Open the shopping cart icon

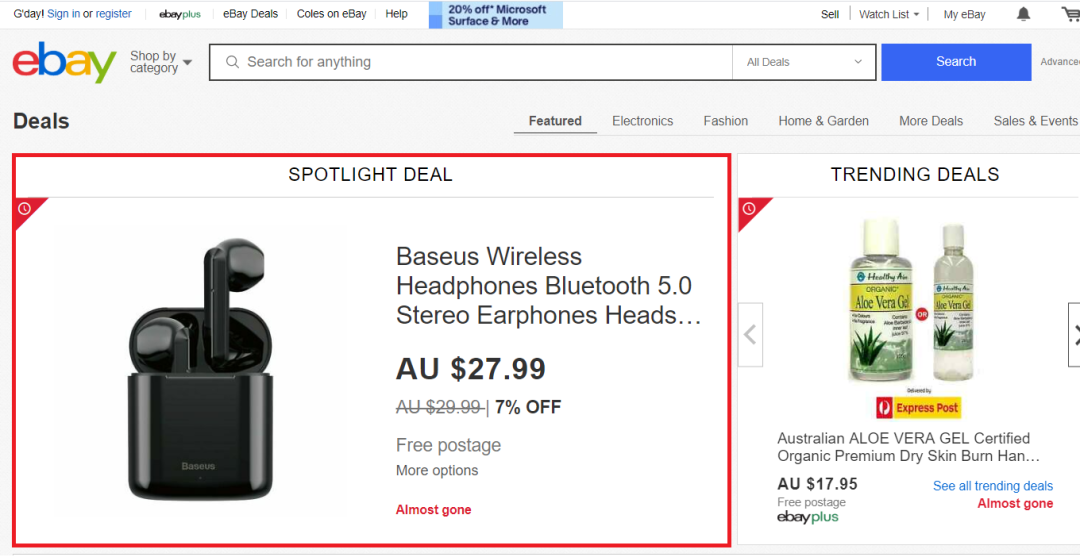1070,14
